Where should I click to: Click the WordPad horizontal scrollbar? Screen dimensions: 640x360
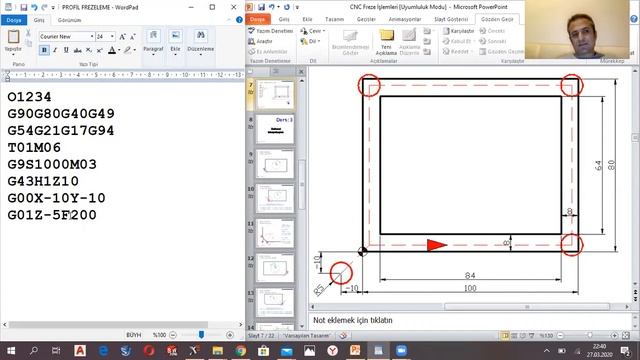pos(109,324)
